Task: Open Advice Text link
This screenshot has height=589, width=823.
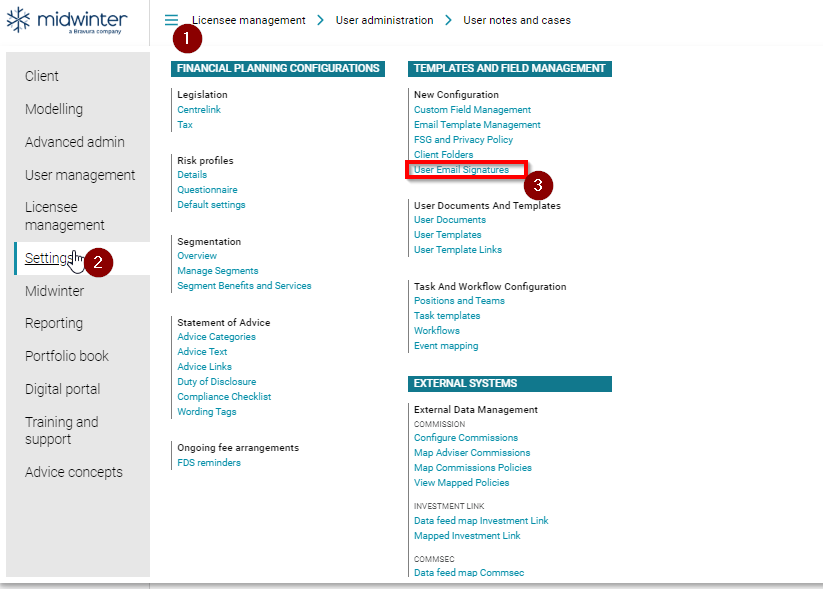Action: coord(202,352)
